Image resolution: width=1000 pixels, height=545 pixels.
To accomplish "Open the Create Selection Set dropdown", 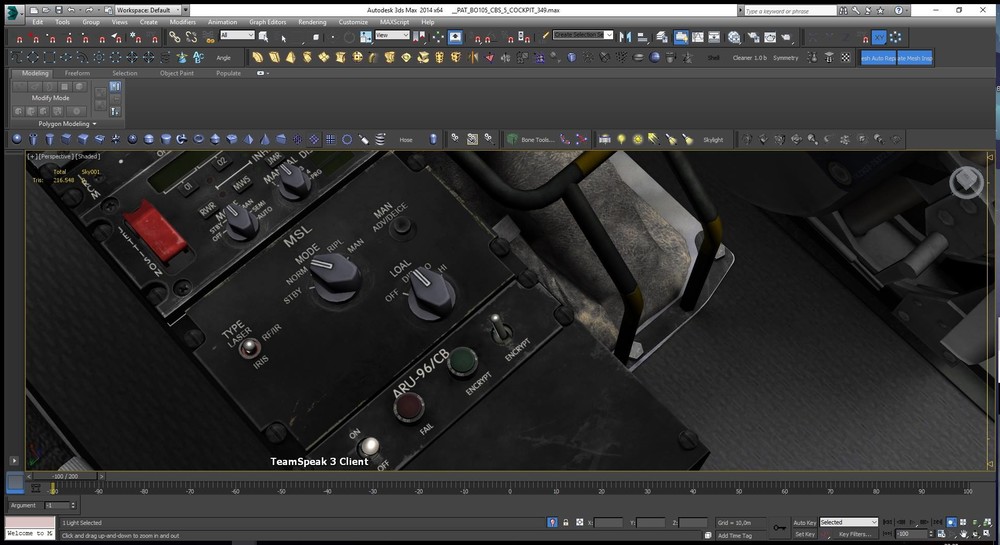I will (x=582, y=35).
